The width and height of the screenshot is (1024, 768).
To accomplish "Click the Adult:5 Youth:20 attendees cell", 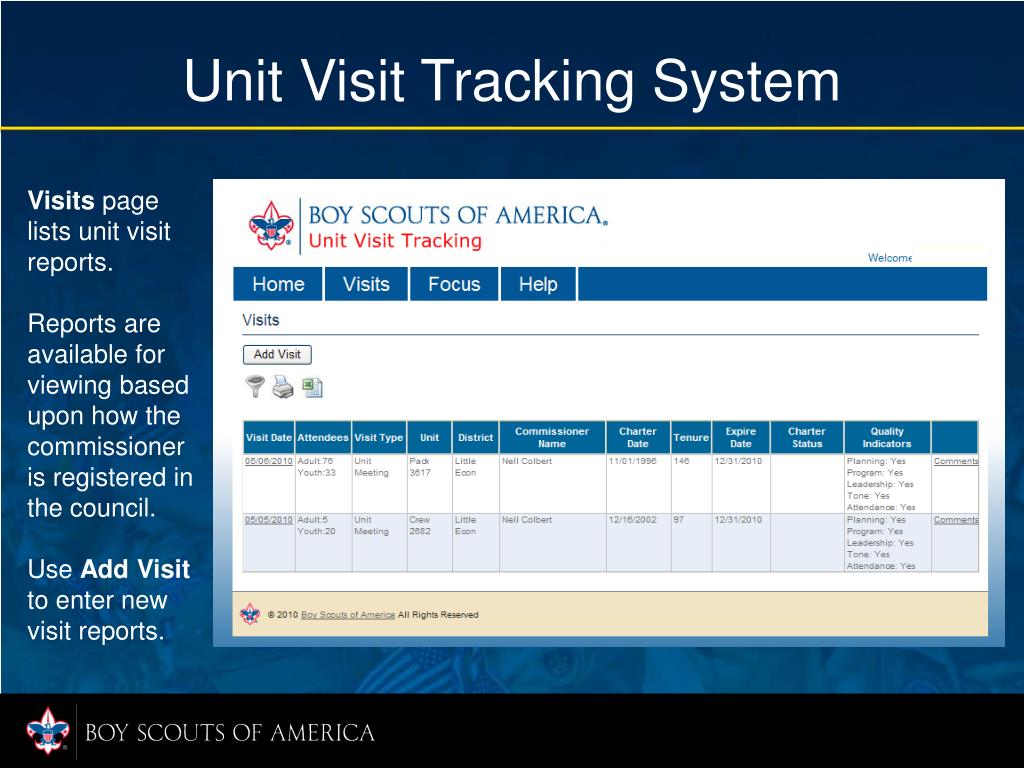I will click(x=323, y=542).
